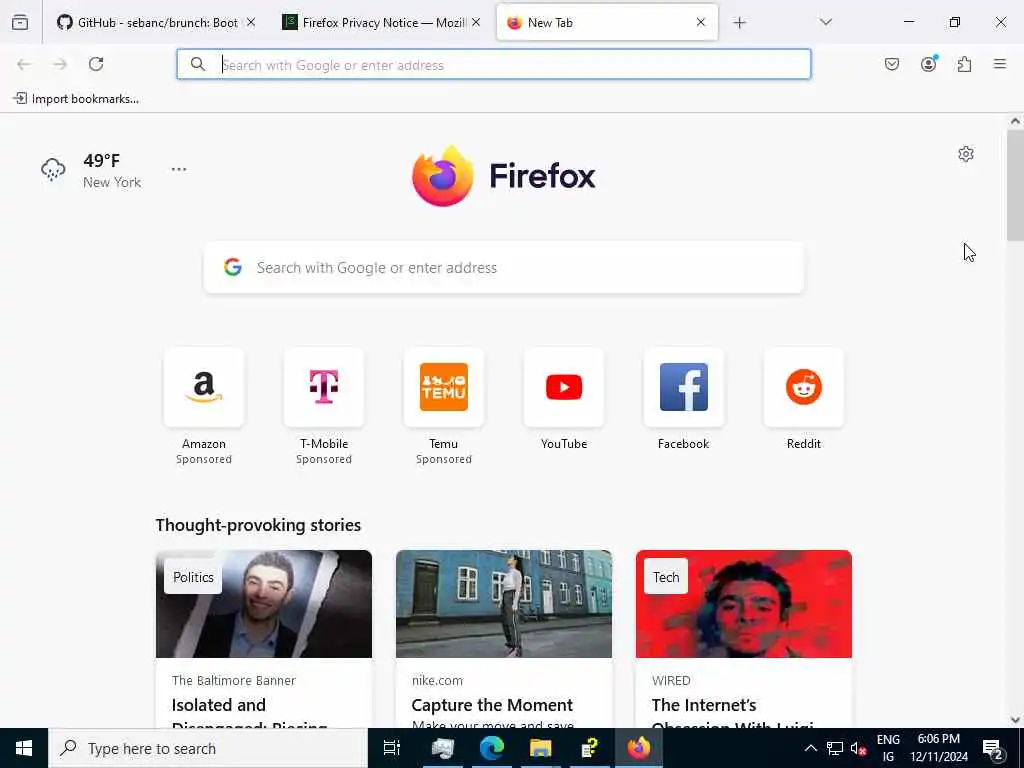Screen dimensions: 1024x768
Task: Click the weather cloud icon
Action: point(53,169)
